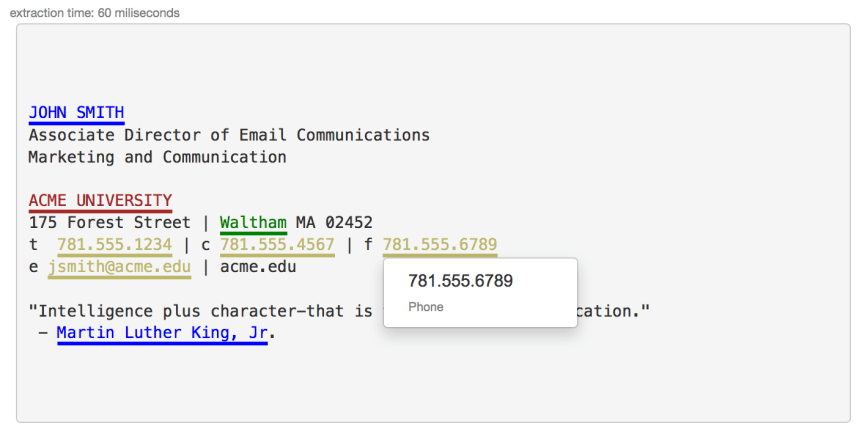Click underlined fax number 781.555.6789 in signature
862x434 pixels.
tap(440, 244)
